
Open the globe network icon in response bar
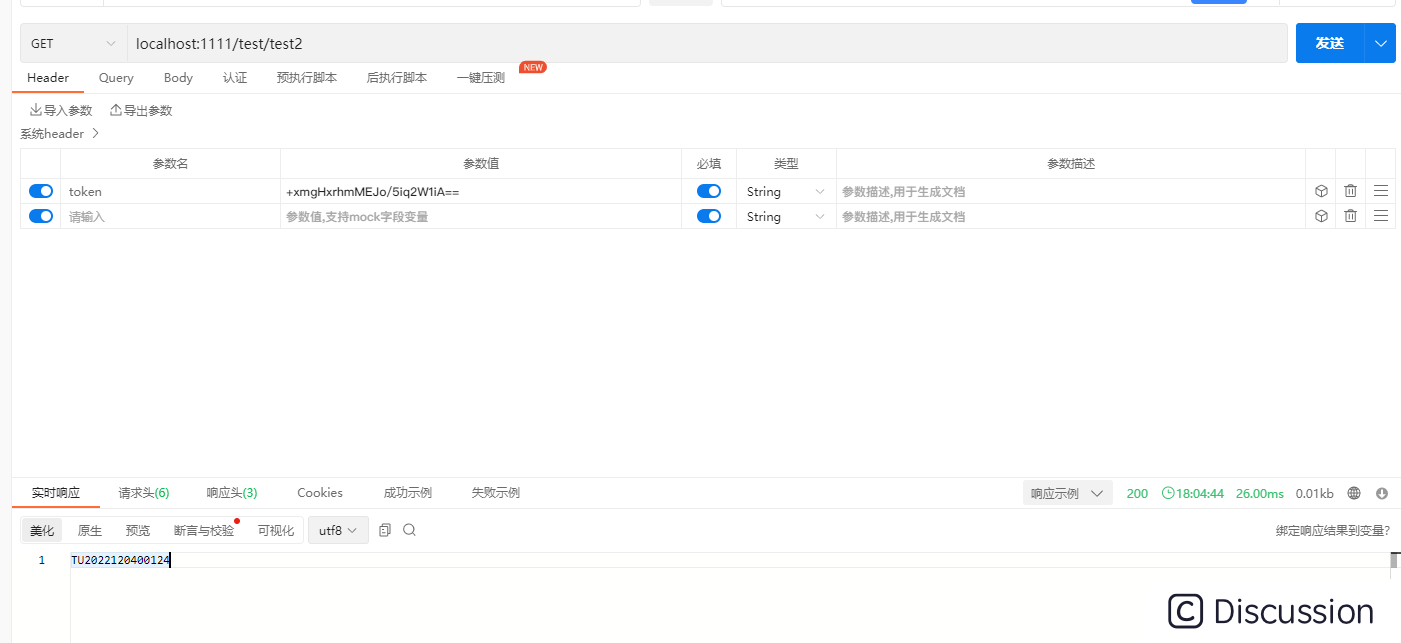(x=1354, y=492)
